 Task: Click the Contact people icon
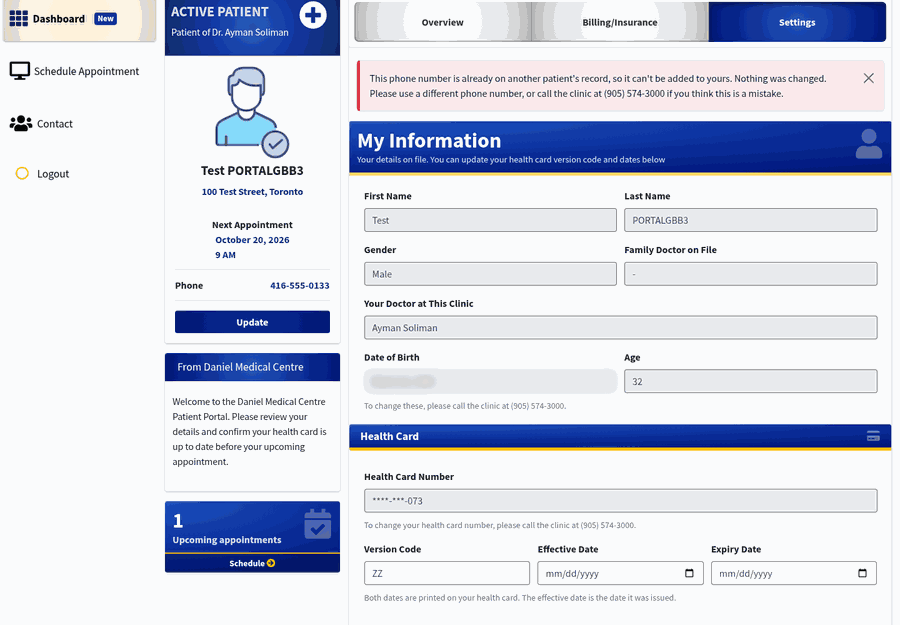(x=21, y=123)
